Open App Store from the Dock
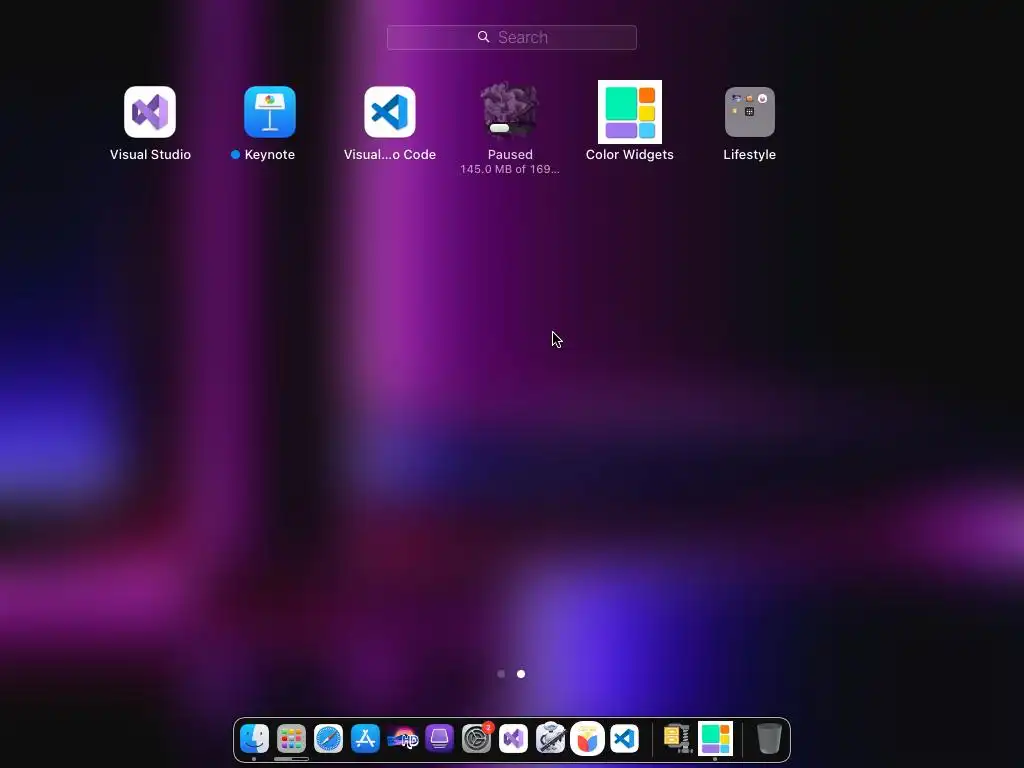Viewport: 1024px width, 768px height. point(365,739)
